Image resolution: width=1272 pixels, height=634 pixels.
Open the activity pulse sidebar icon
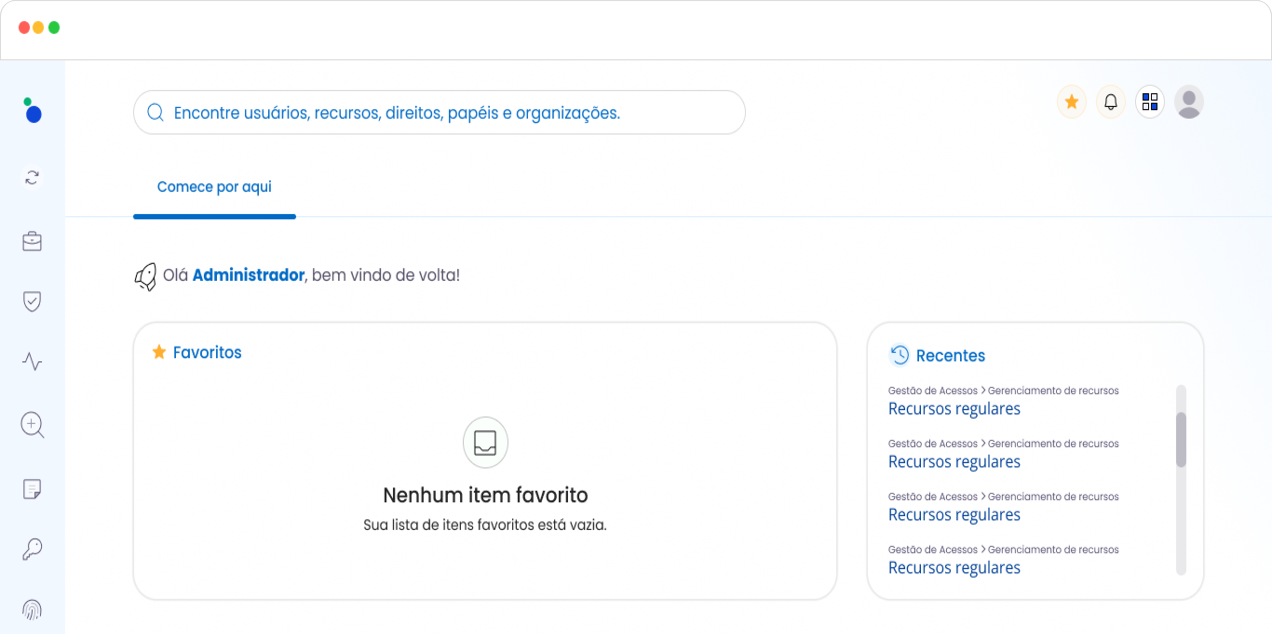pos(32,362)
